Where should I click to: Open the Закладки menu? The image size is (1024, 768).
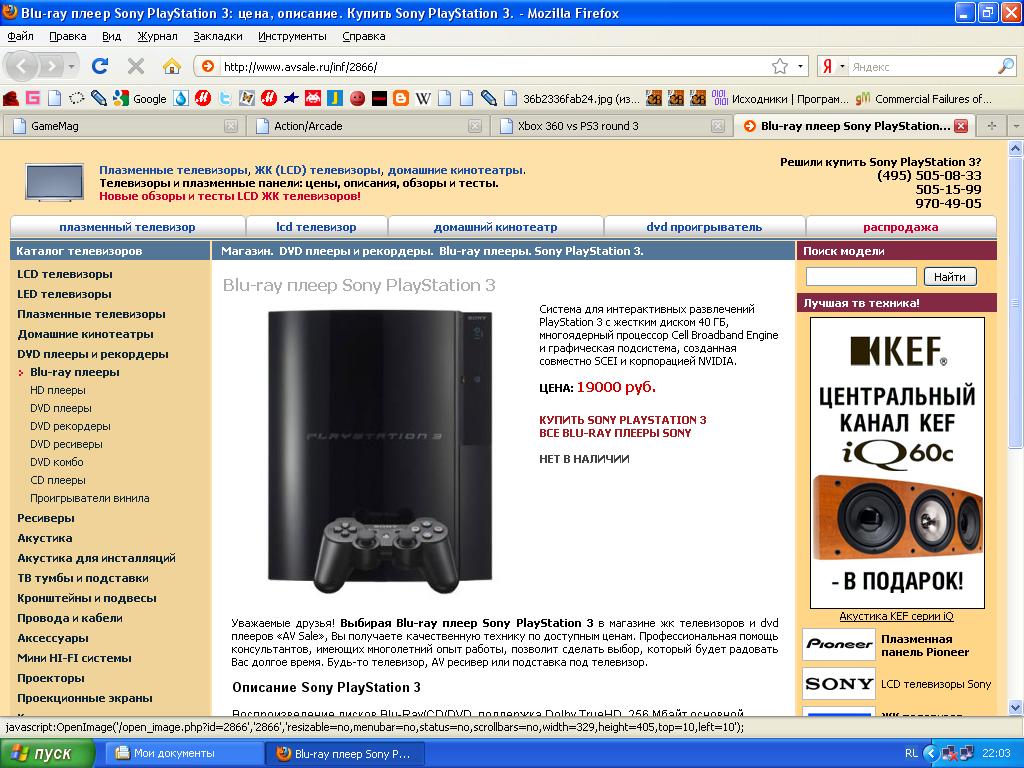pyautogui.click(x=217, y=36)
